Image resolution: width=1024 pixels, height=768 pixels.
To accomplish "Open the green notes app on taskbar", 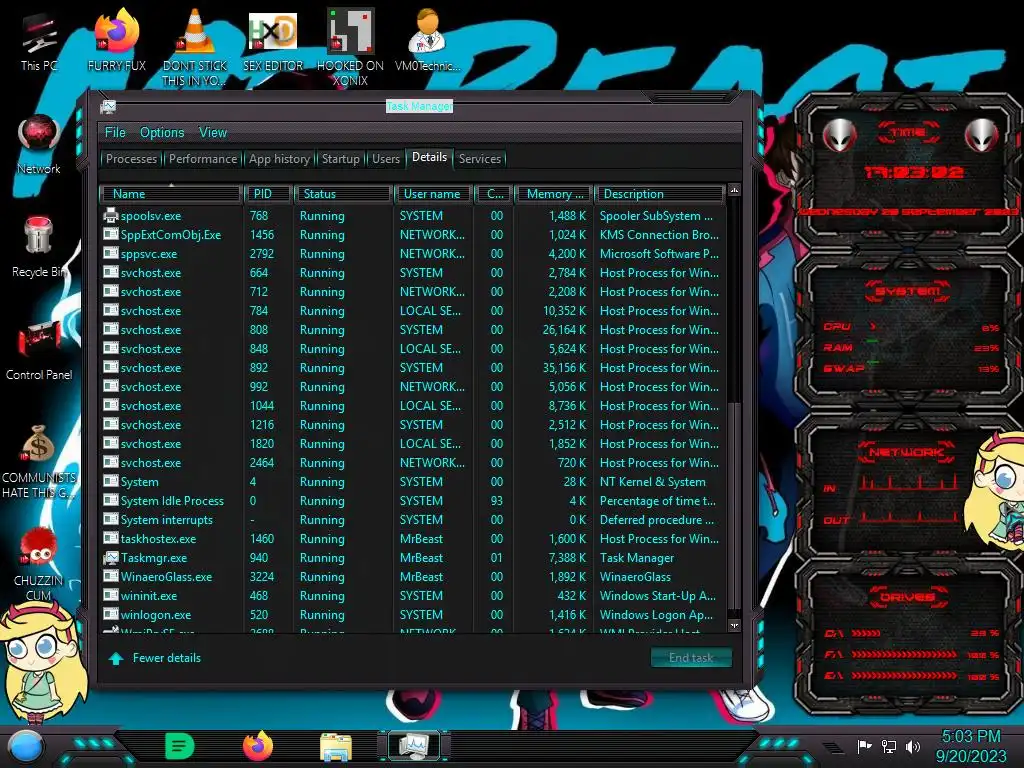I will pyautogui.click(x=180, y=746).
